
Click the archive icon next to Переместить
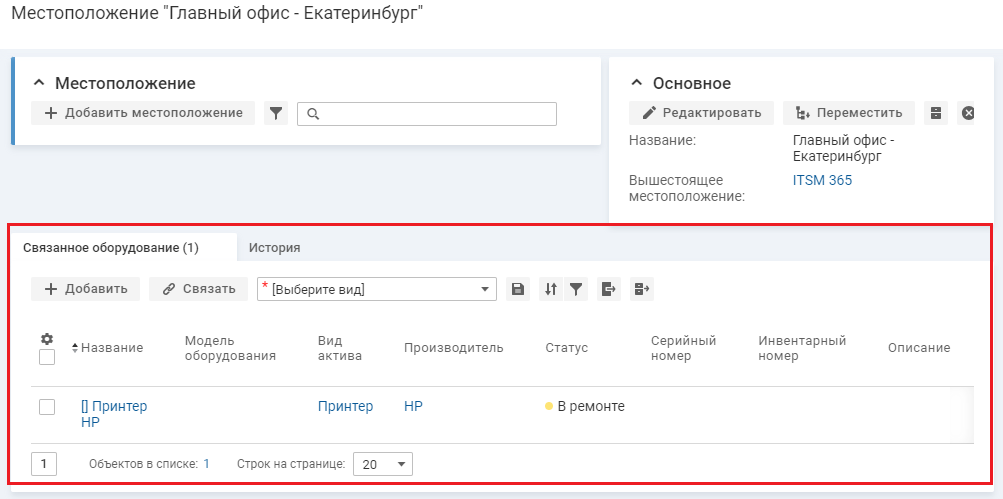pos(936,113)
